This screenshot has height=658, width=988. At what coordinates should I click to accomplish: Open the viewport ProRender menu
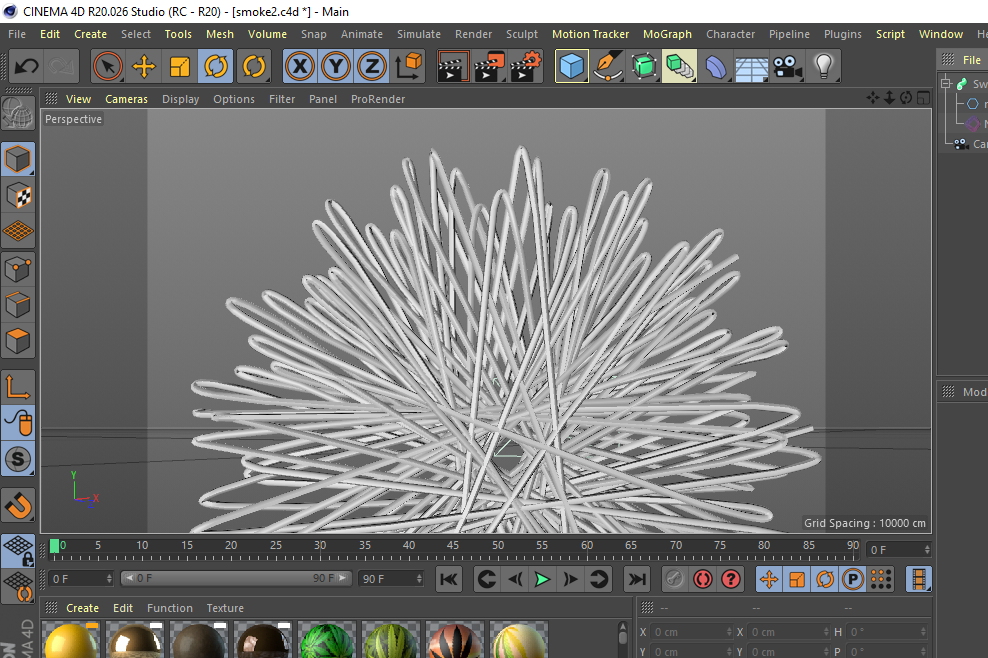(378, 99)
